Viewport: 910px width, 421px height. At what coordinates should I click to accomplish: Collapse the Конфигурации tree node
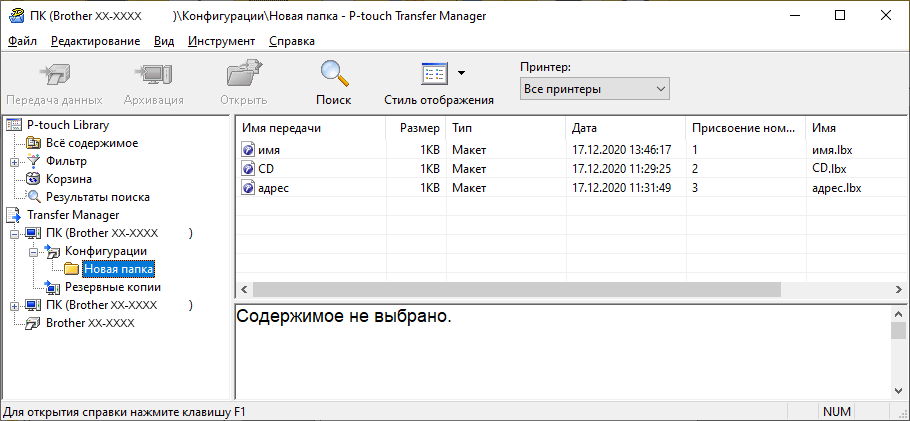coord(32,251)
